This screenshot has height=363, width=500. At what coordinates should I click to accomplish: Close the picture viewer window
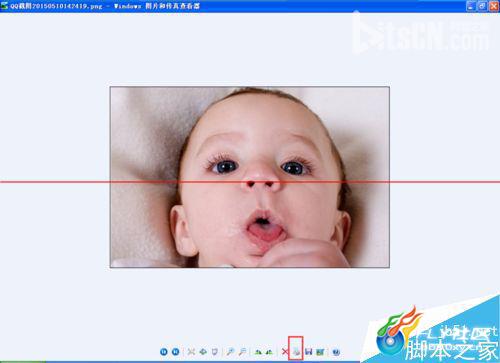pyautogui.click(x=494, y=6)
